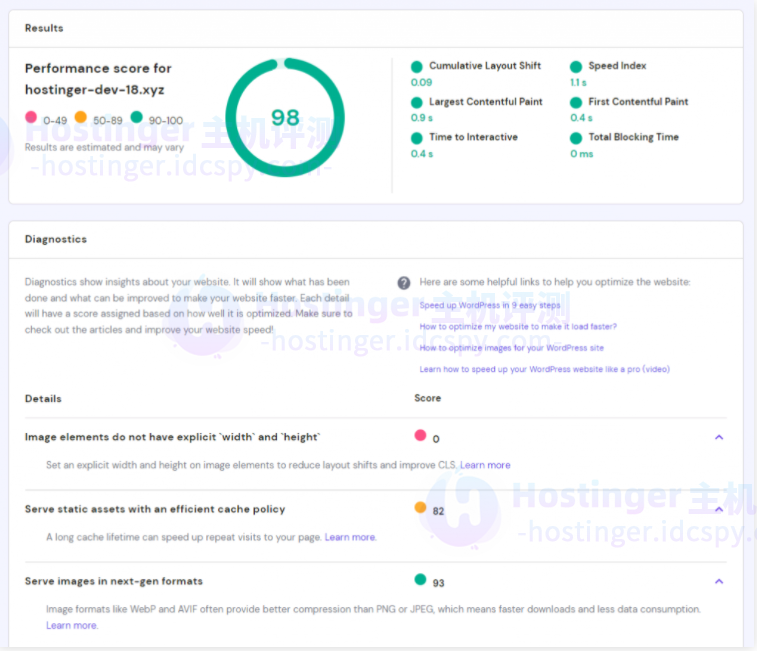This screenshot has width=757, height=651.
Task: Collapse the next-gen formats diagnostic row
Action: pos(718,581)
